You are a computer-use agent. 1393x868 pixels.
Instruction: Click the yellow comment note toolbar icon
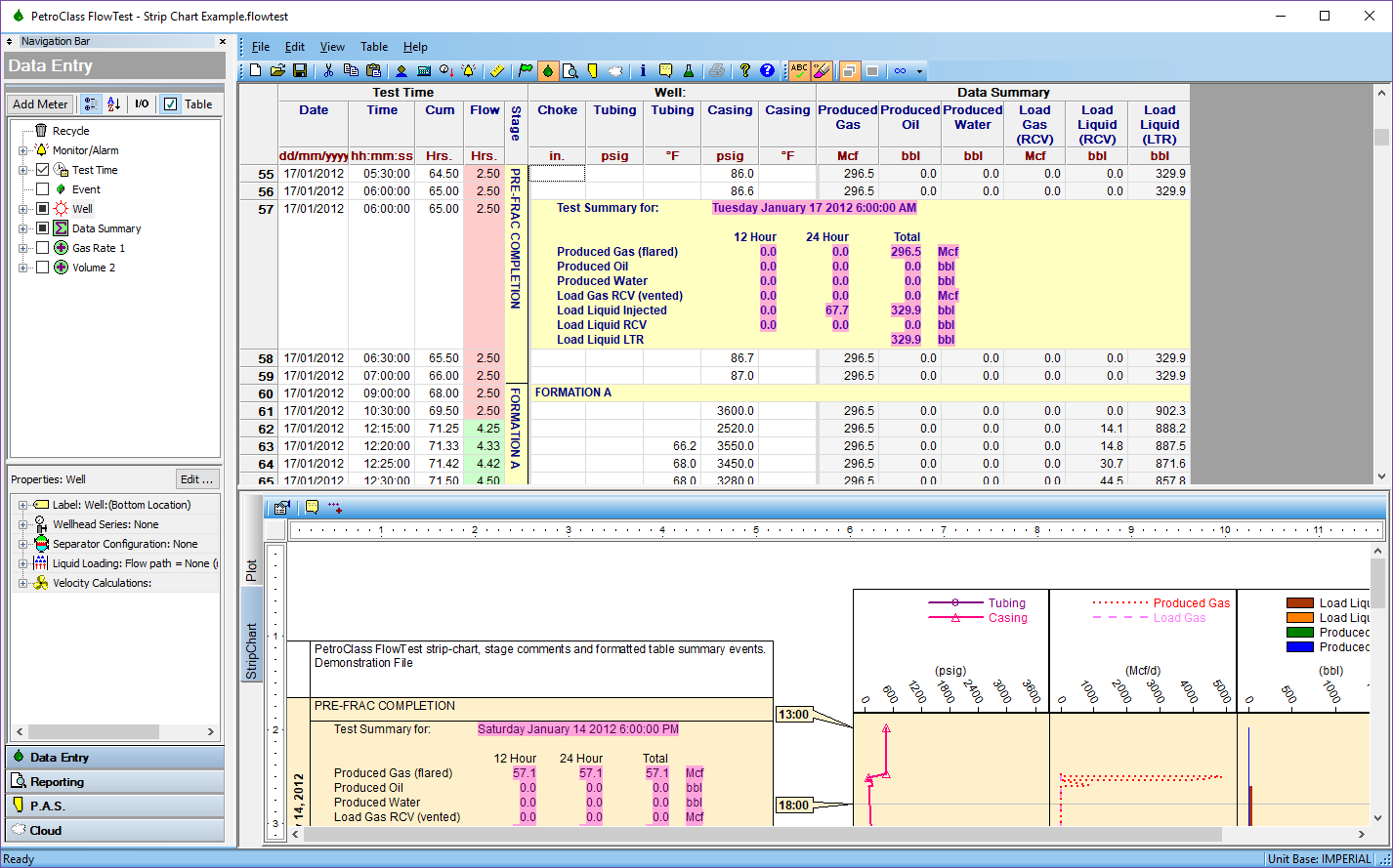(665, 70)
